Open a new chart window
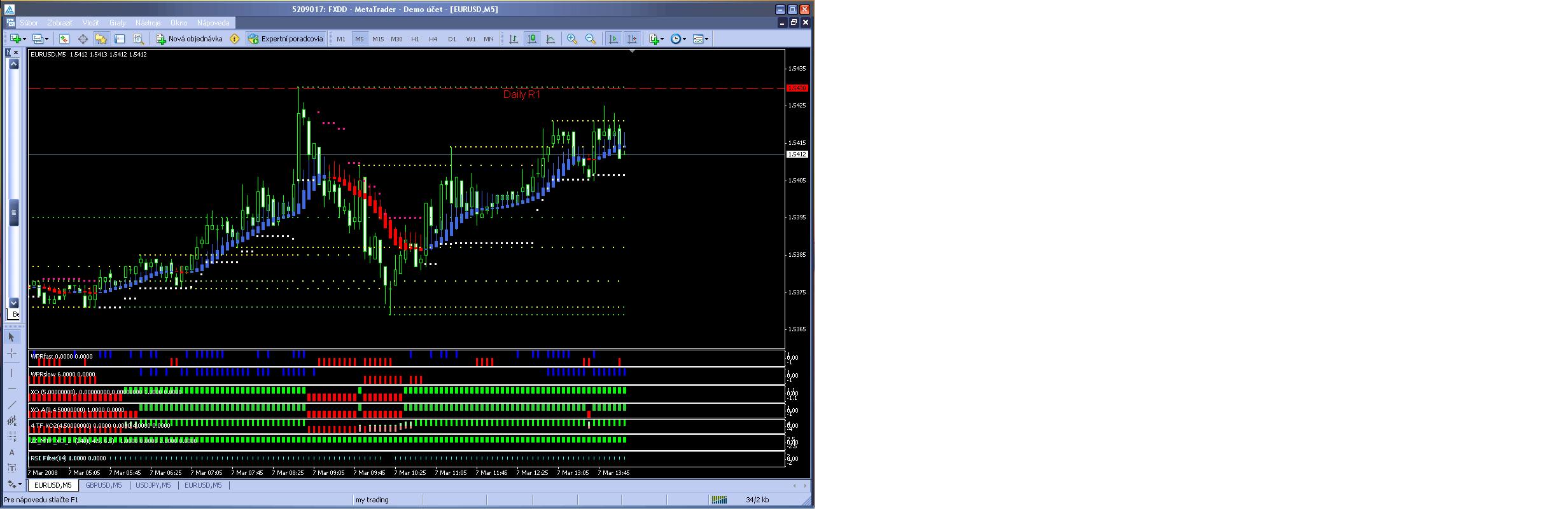The image size is (1568, 529). 15,39
